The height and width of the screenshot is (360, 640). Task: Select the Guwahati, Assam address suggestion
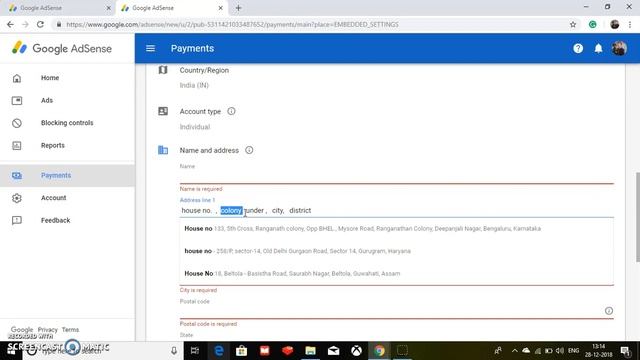tap(396, 273)
